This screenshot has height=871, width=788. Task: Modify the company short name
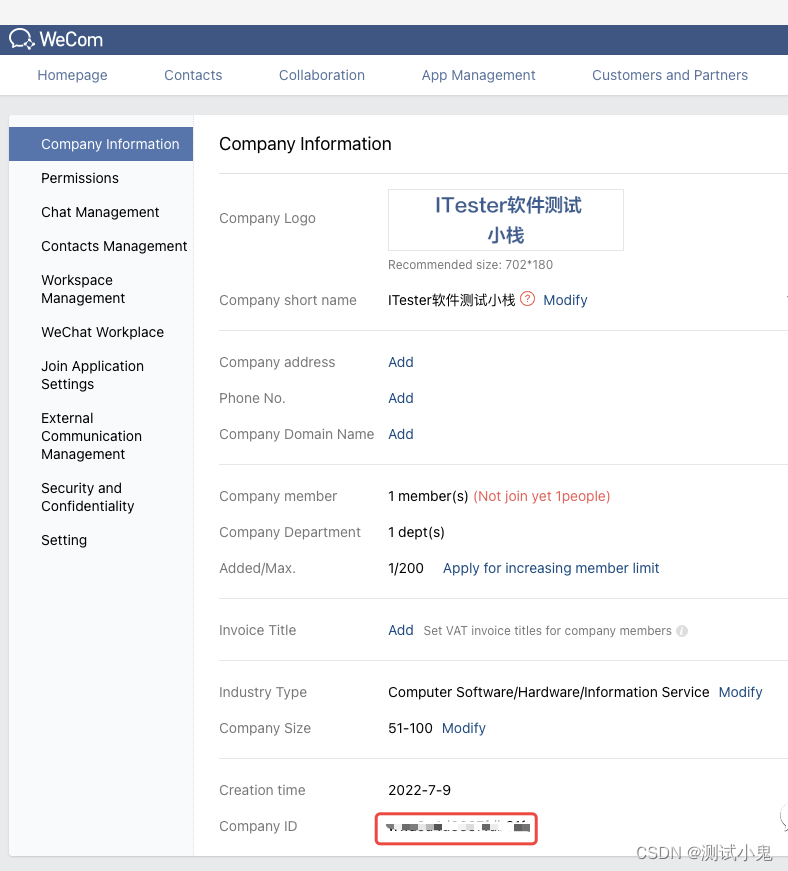[x=565, y=300]
